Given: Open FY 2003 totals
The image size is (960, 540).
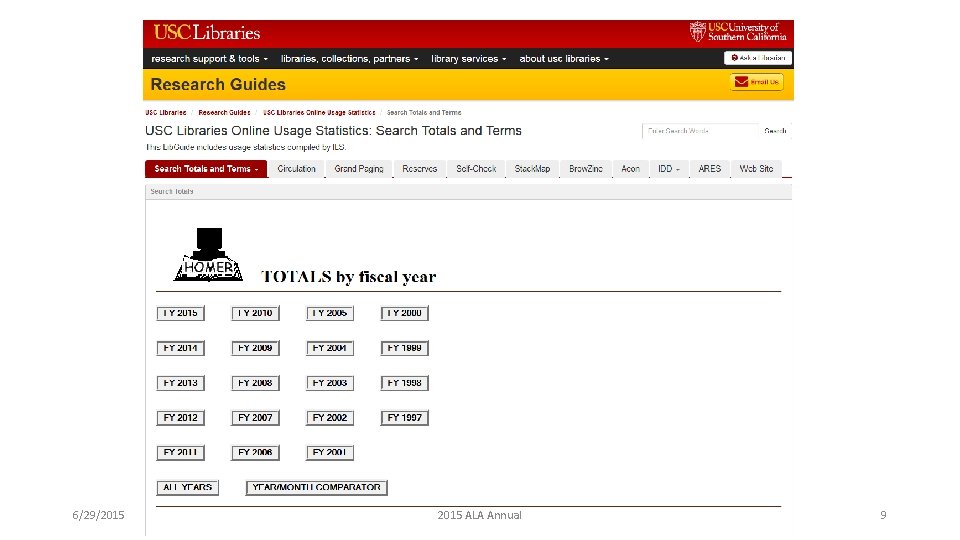Looking at the screenshot, I should (330, 383).
